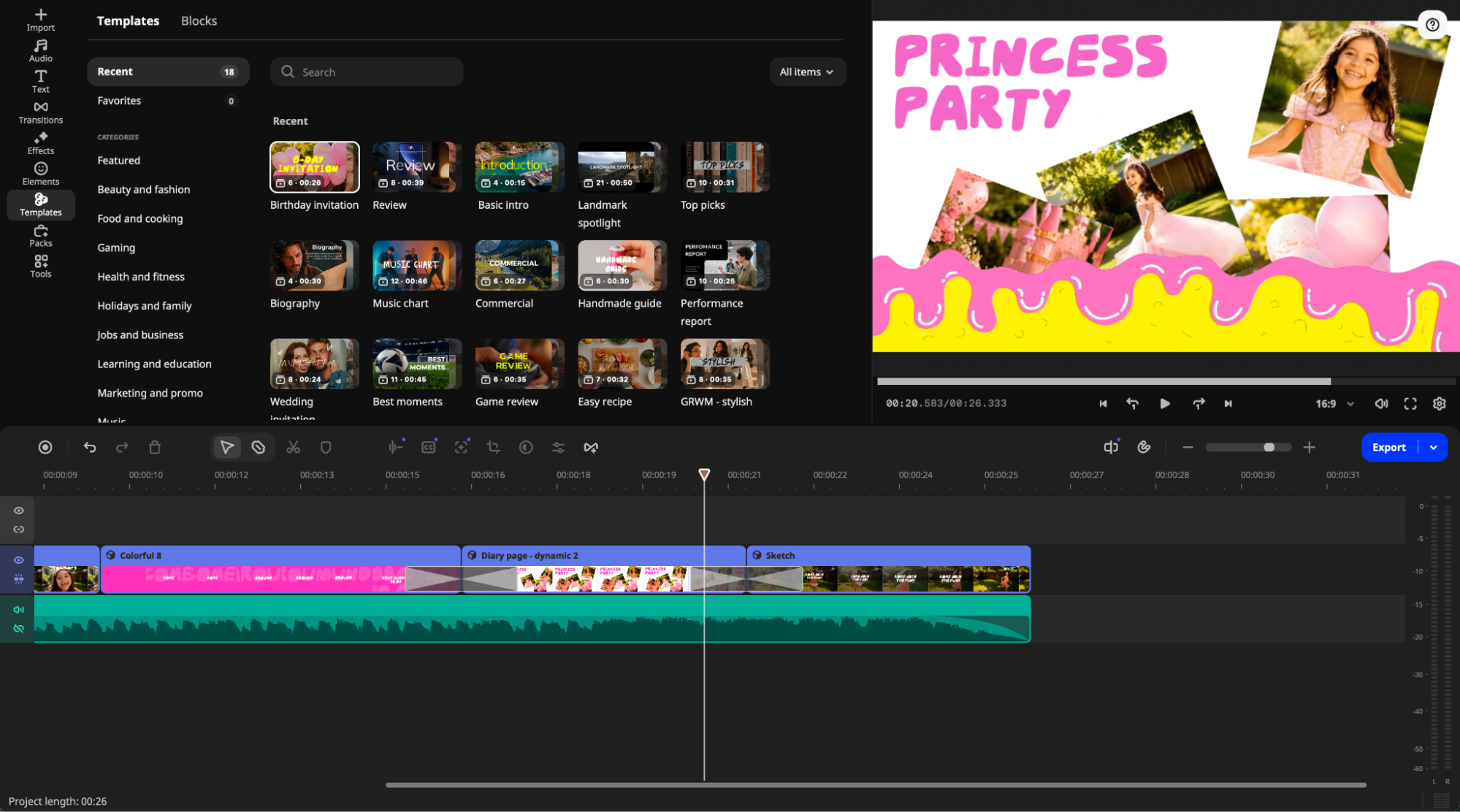
Task: Open the Packs panel
Action: coord(41,235)
